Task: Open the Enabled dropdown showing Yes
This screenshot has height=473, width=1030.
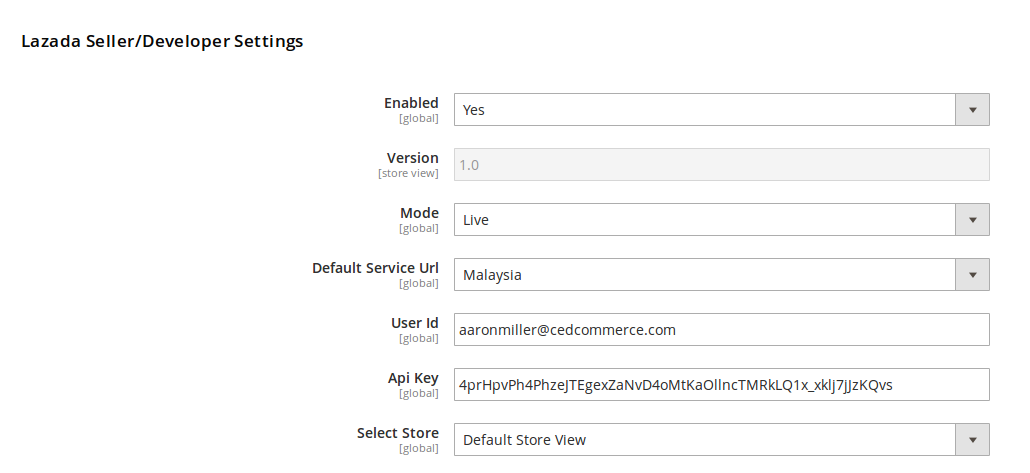Action: click(x=721, y=110)
